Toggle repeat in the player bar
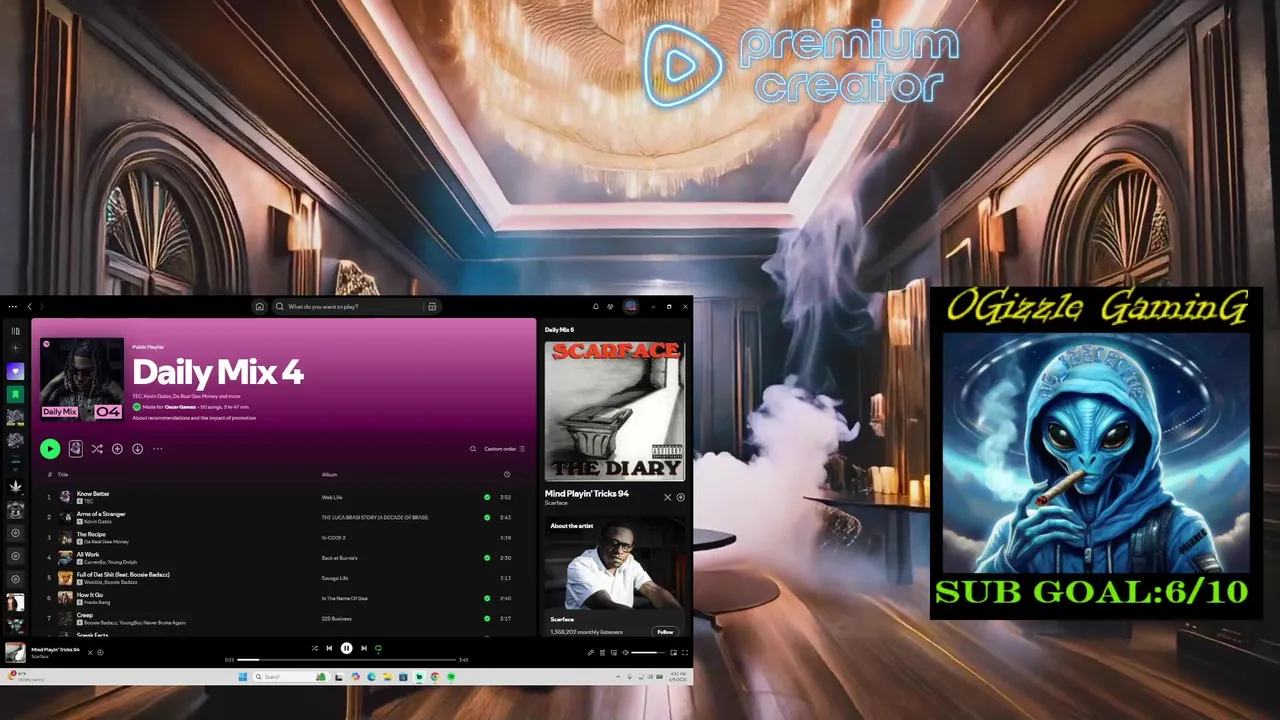Screen dimensions: 1280x720 378,648
